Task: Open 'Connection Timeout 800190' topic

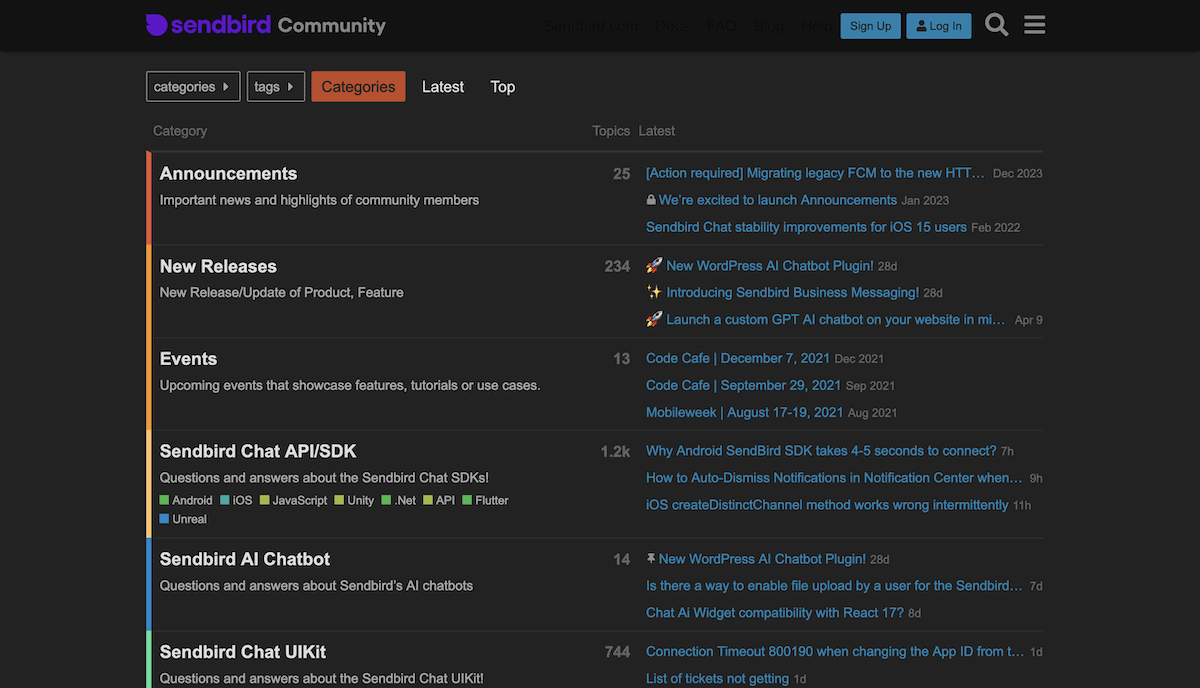Action: pos(835,652)
